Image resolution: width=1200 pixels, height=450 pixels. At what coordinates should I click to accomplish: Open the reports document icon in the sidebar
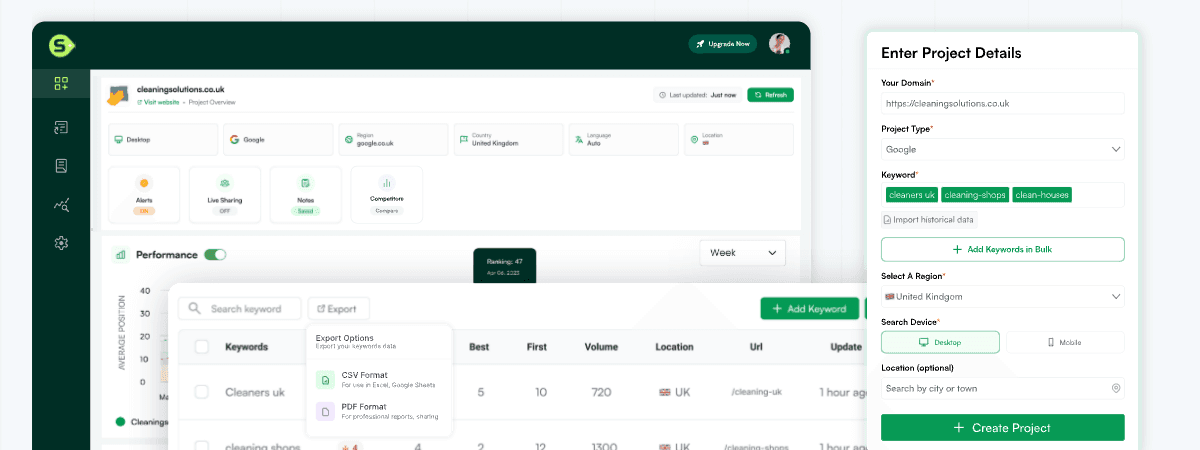click(x=61, y=166)
